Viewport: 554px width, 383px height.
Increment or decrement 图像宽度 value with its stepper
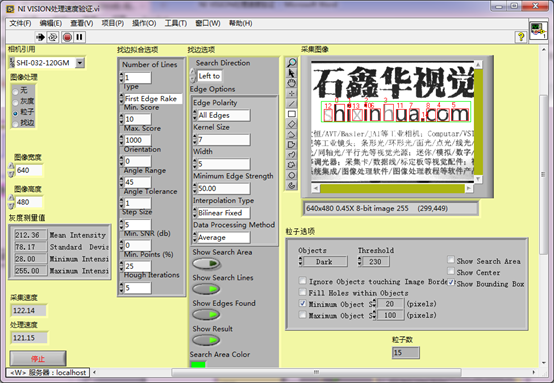pyautogui.click(x=11, y=170)
